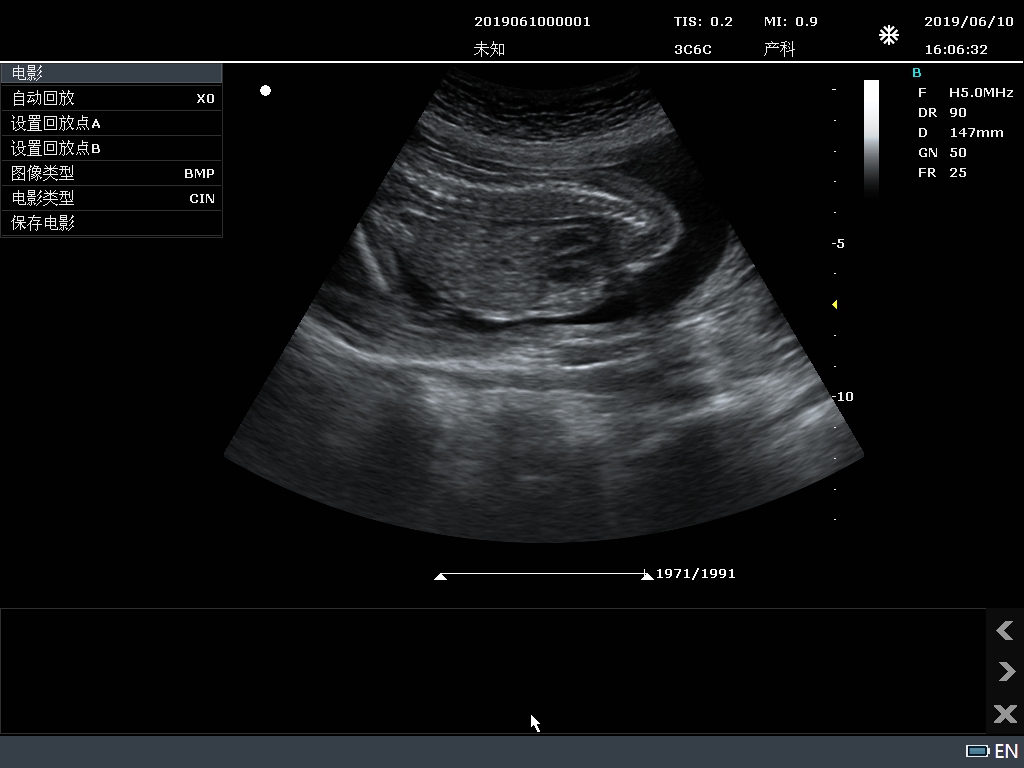Click the CIN cine type value
Viewport: 1024px width, 768px height.
(x=202, y=199)
